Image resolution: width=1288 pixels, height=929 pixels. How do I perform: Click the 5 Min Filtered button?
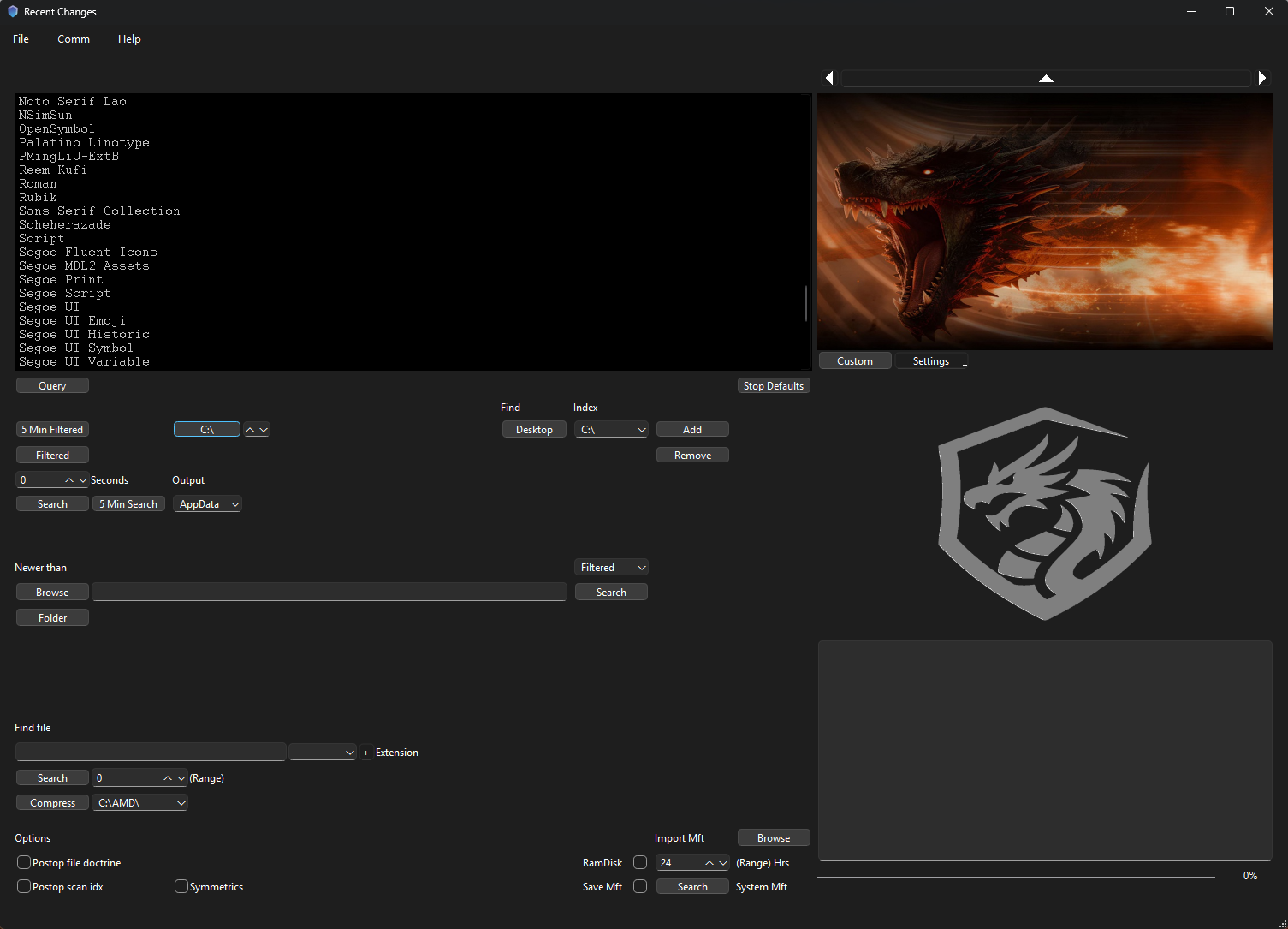52,430
